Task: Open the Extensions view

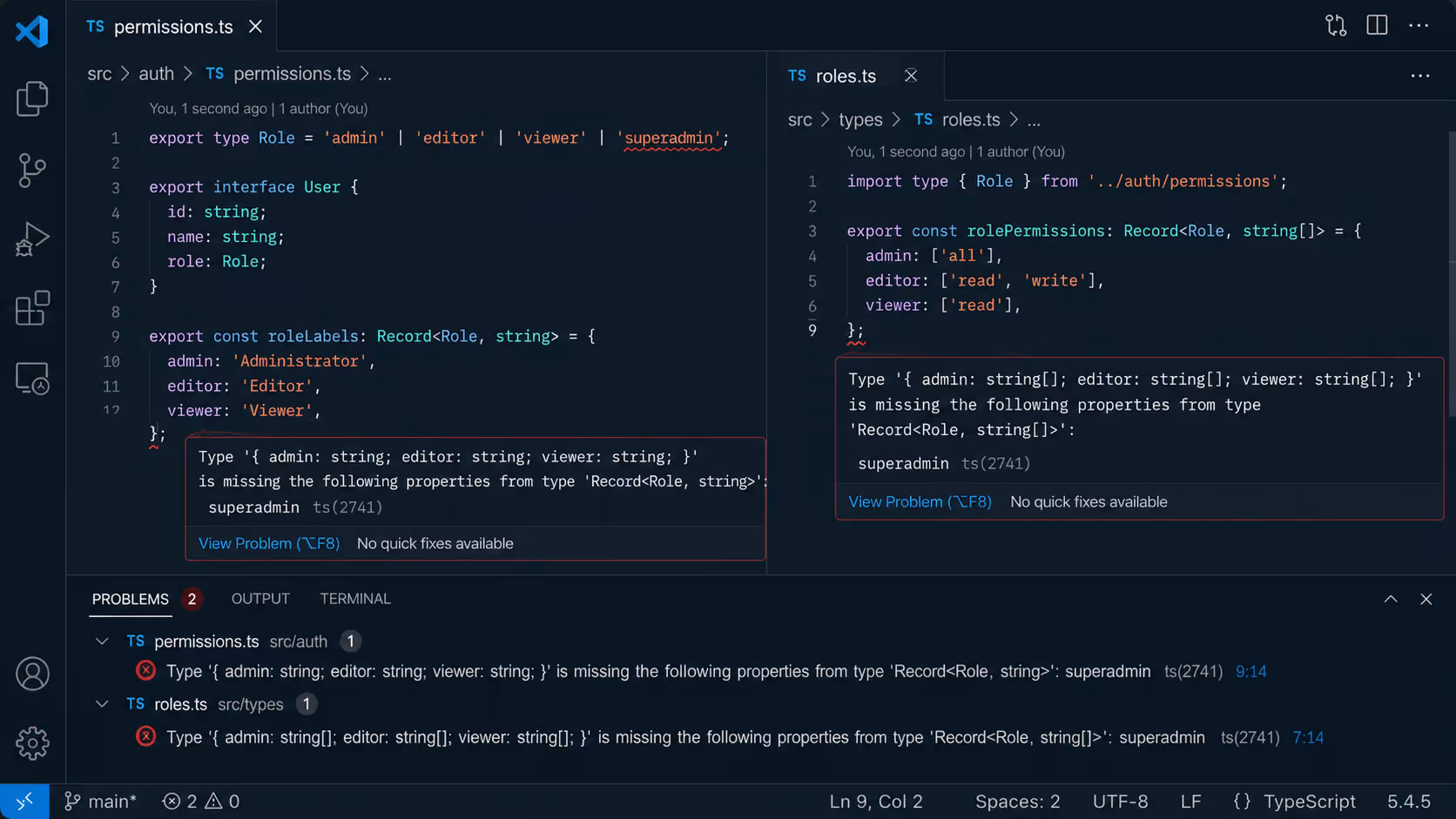Action: (32, 308)
